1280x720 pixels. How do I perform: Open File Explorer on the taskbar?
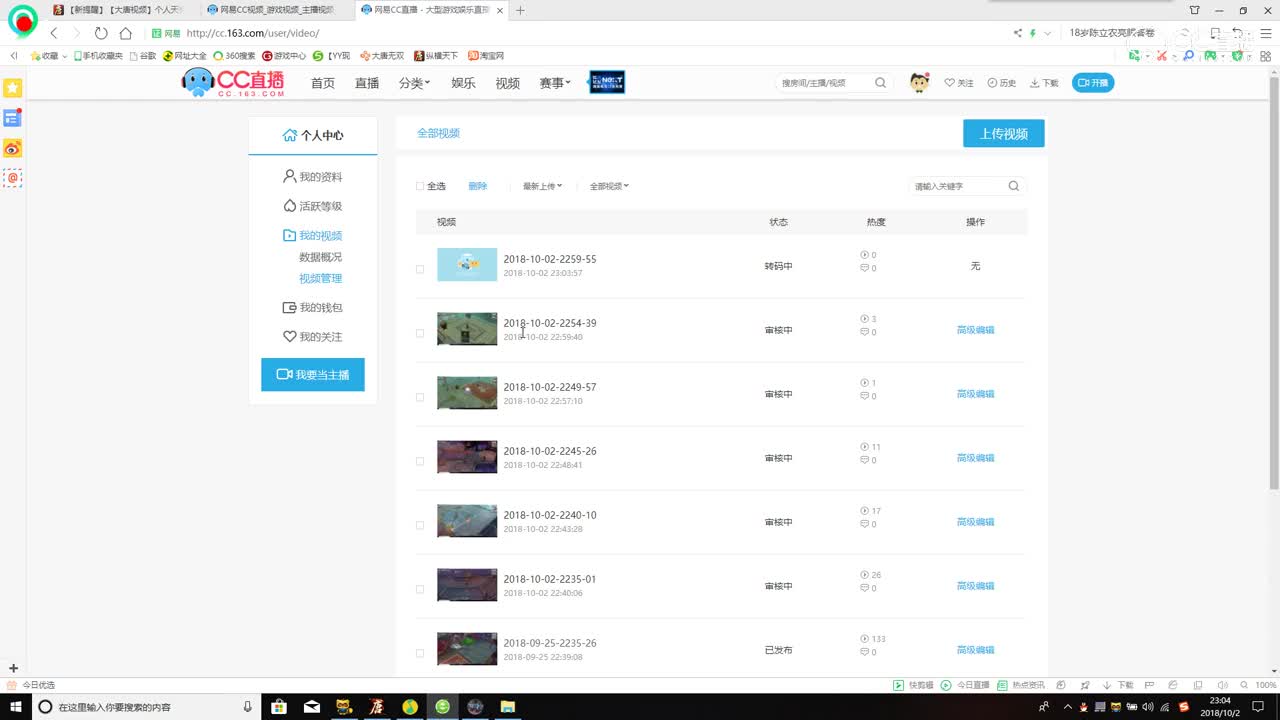click(507, 707)
